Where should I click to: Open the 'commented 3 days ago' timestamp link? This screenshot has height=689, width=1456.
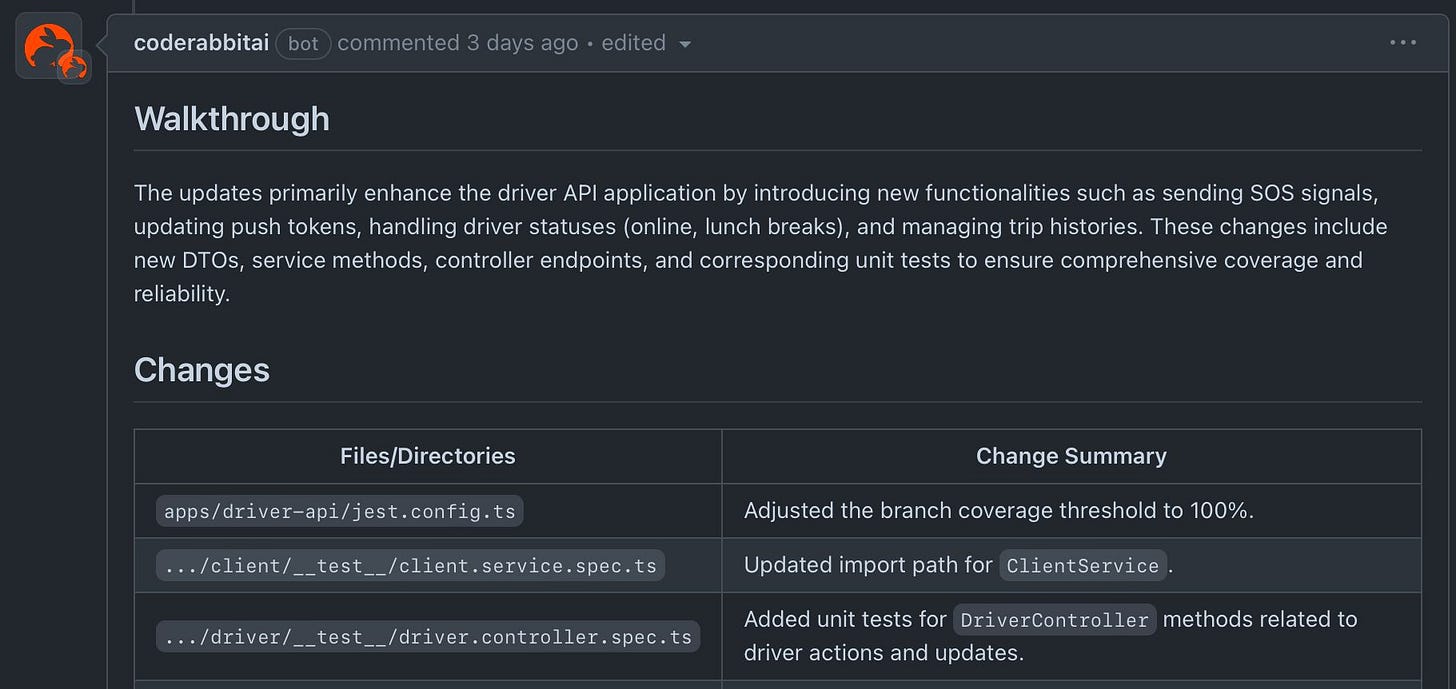(x=458, y=43)
